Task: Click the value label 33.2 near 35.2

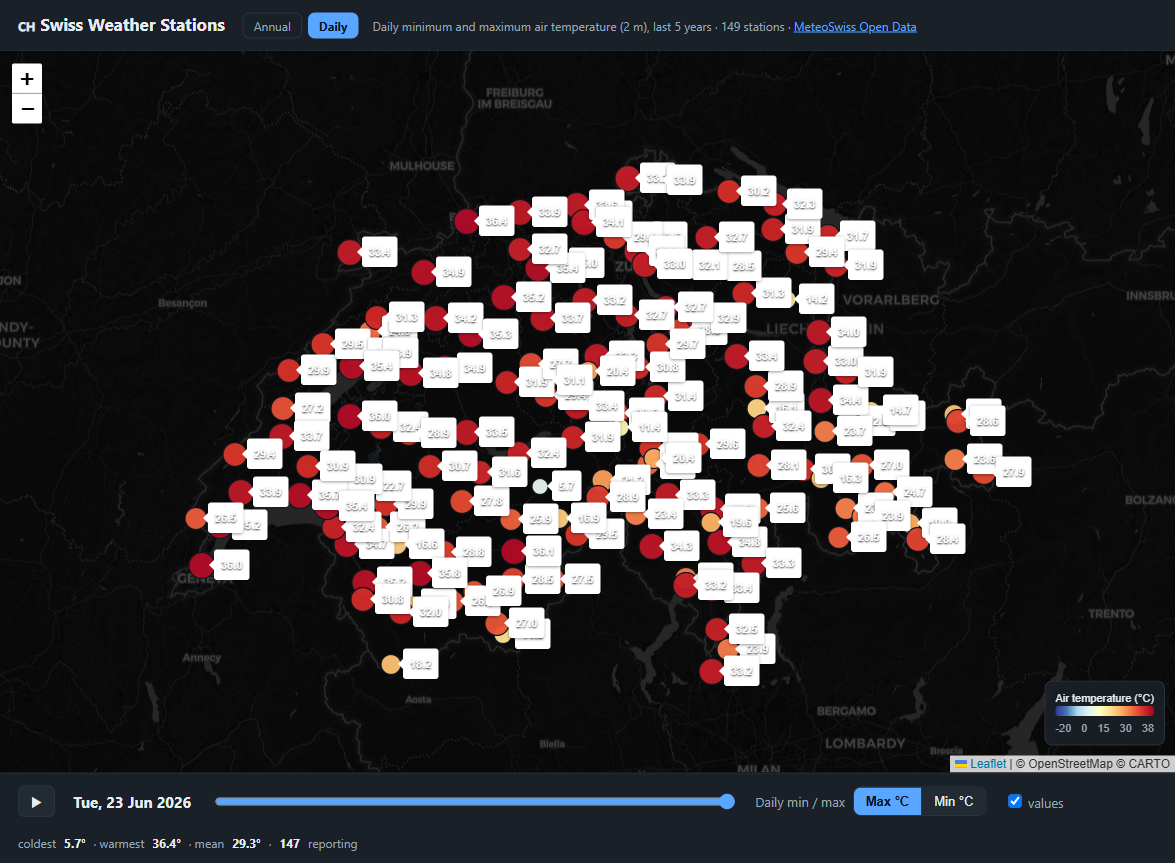Action: point(614,300)
